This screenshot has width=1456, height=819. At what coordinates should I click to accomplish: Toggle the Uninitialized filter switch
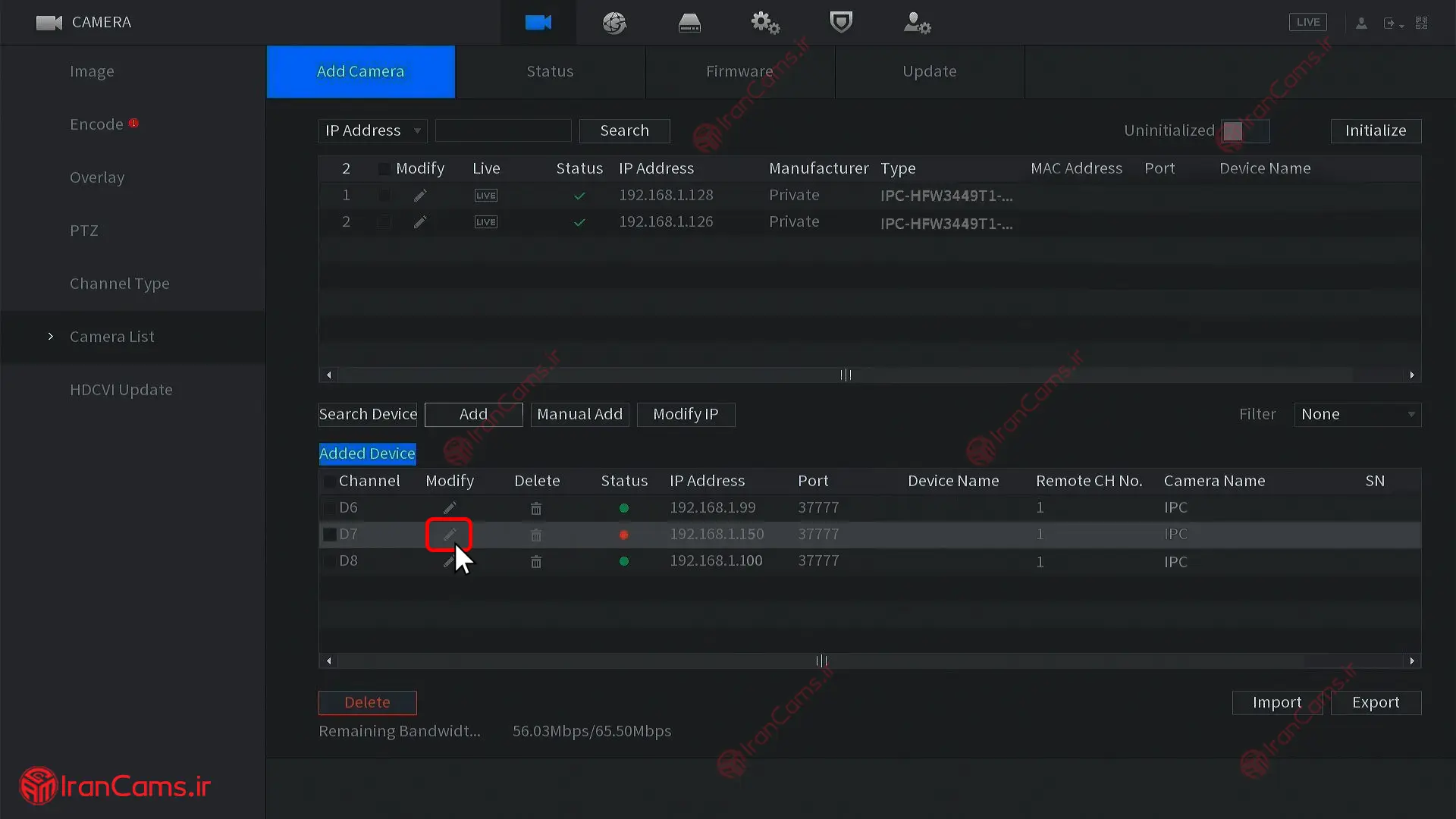click(x=1245, y=131)
